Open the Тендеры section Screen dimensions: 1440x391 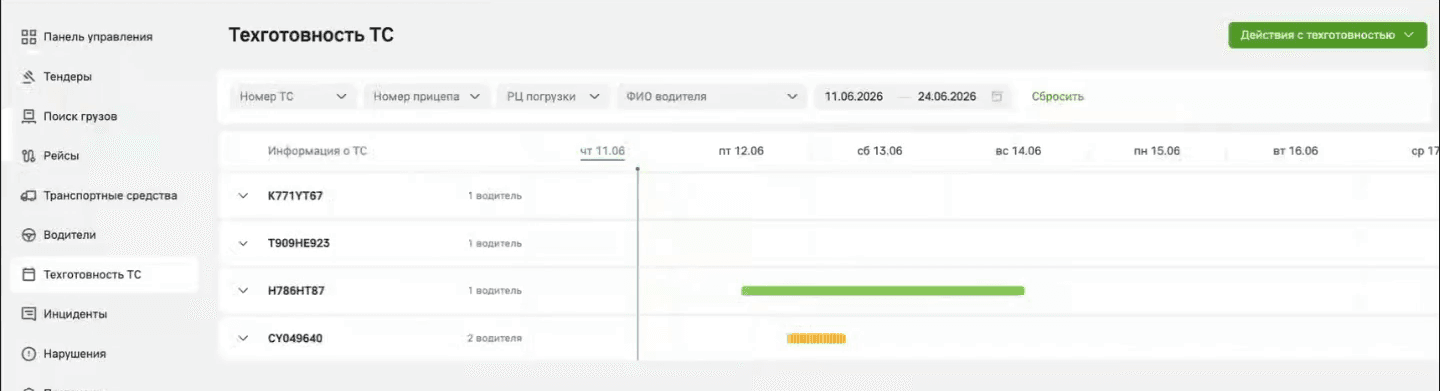(68, 77)
